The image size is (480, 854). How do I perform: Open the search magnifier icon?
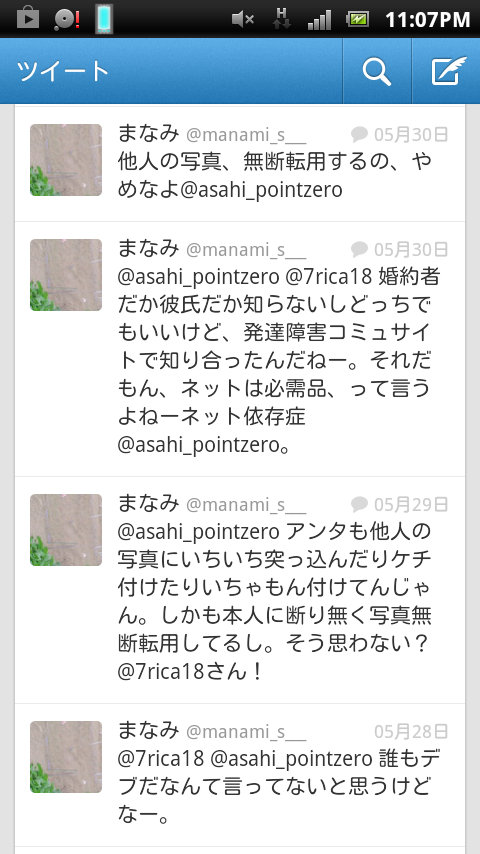pos(377,71)
